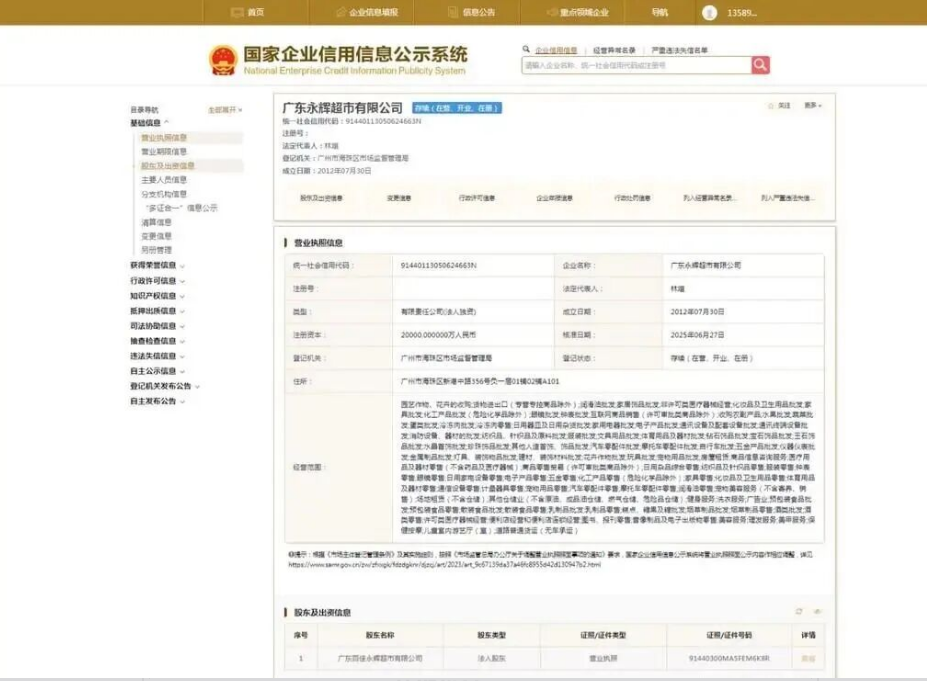The image size is (927, 681).
Task: Click the 首页 home icon in top bar
Action: [x=237, y=12]
